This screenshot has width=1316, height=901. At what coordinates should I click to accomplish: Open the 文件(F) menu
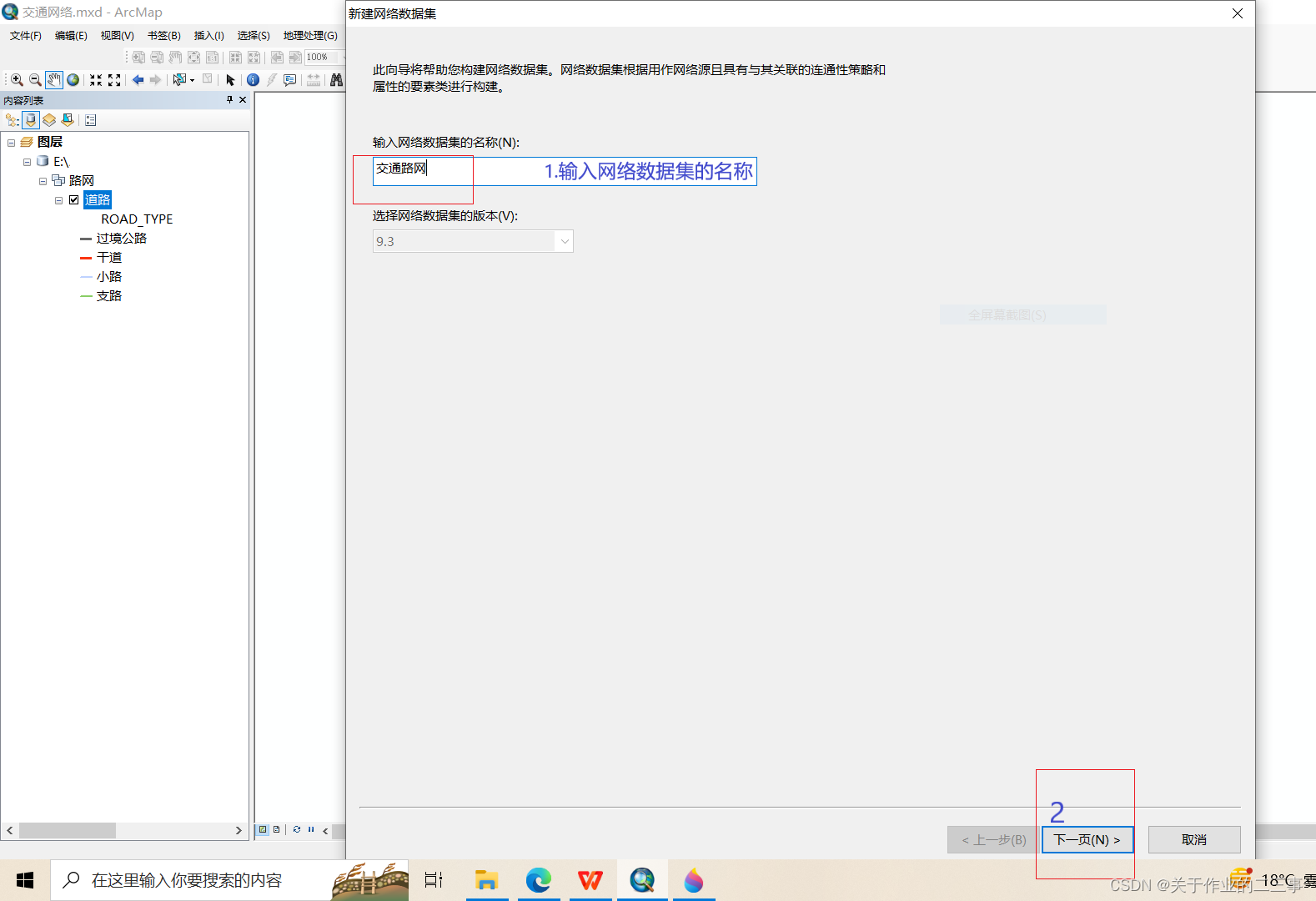(x=26, y=36)
